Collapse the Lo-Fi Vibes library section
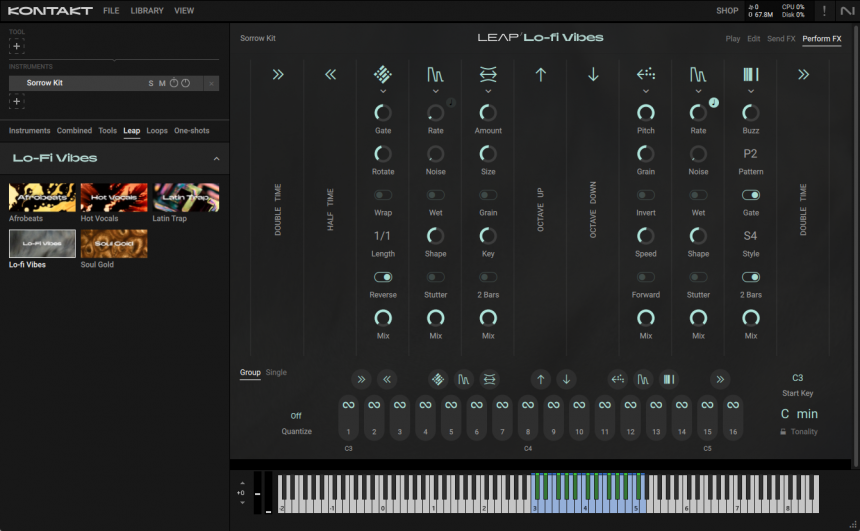Viewport: 860px width, 531px height. coord(217,159)
